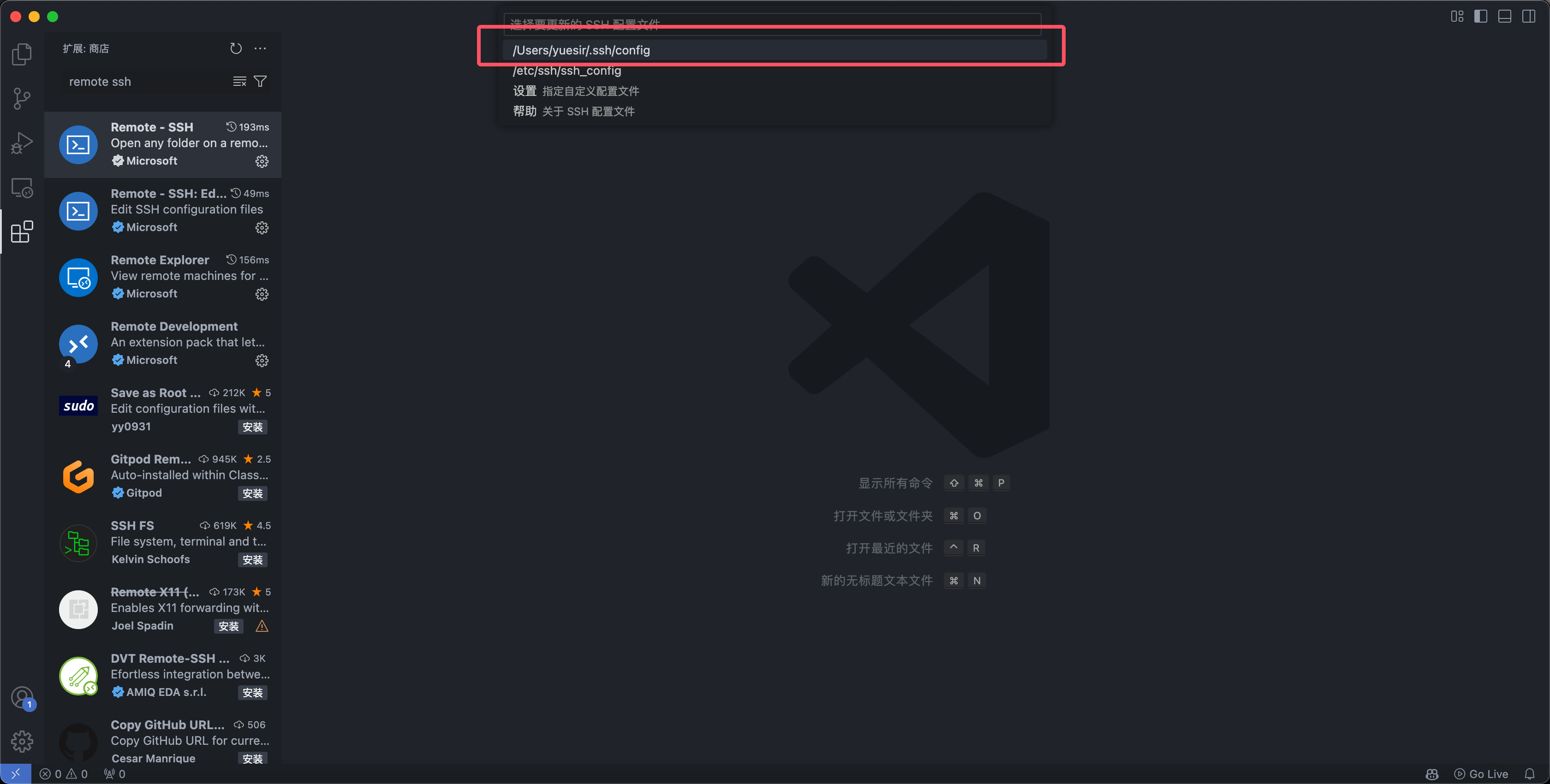Open Extensions marketplace filter toggle
This screenshot has height=784, width=1550.
click(260, 81)
